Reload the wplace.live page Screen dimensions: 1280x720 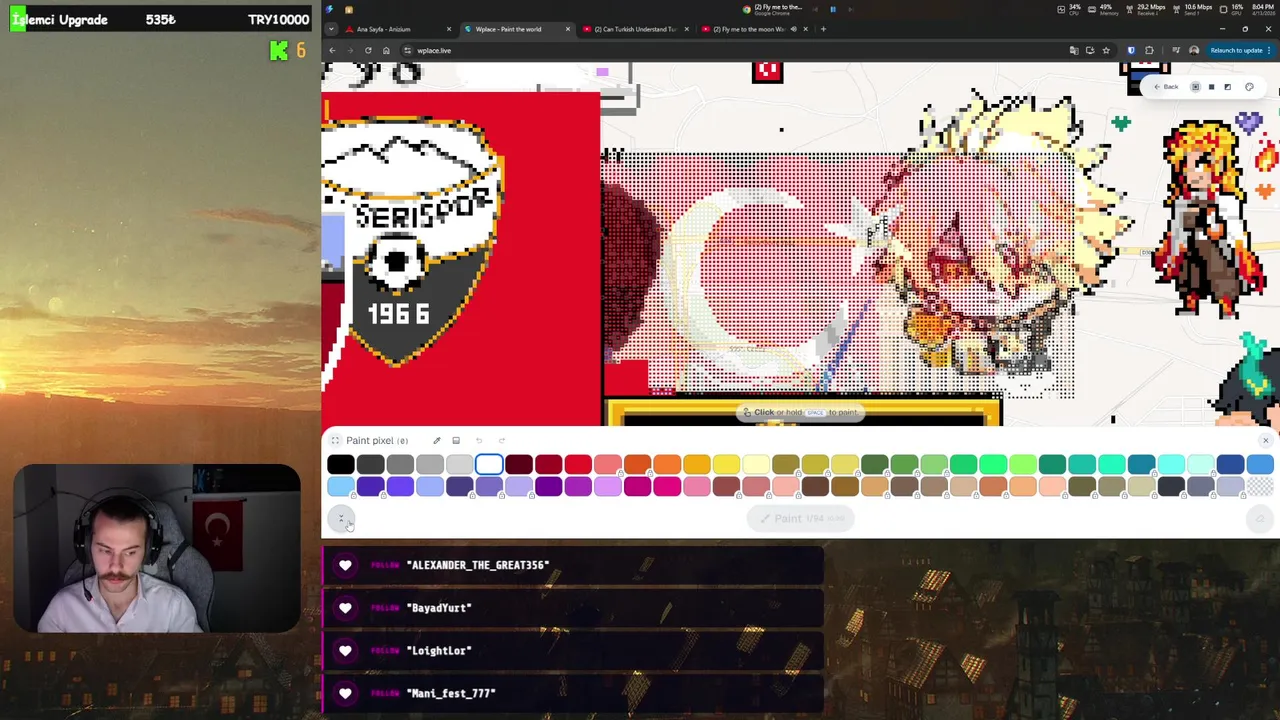[368, 50]
